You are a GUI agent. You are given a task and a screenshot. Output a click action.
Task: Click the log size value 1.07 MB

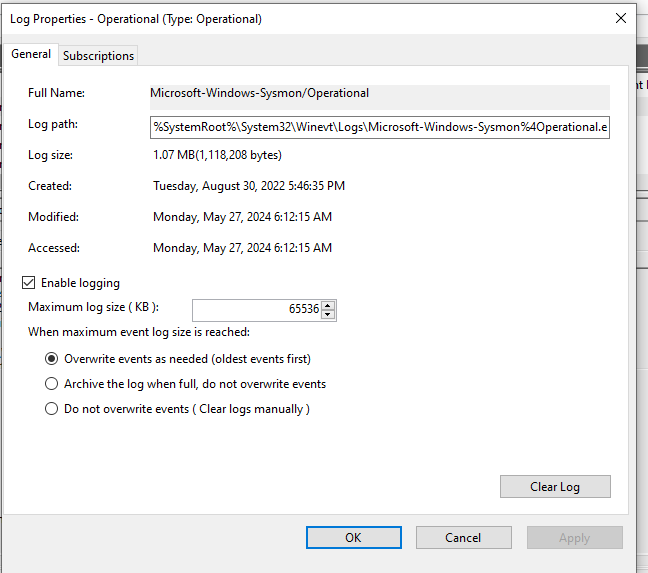(217, 155)
